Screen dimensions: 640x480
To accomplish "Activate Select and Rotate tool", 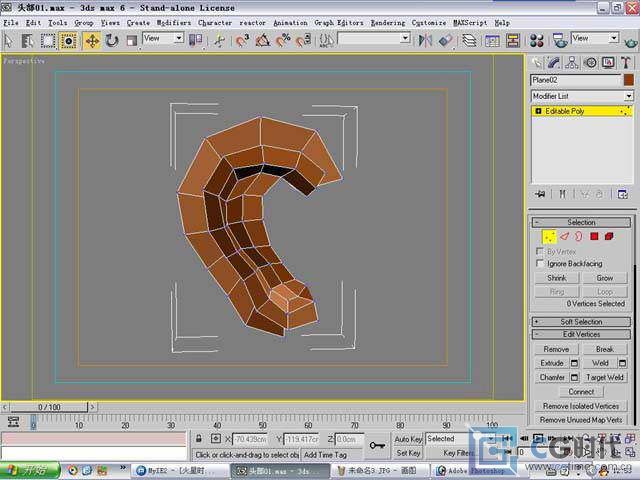I will pos(112,41).
